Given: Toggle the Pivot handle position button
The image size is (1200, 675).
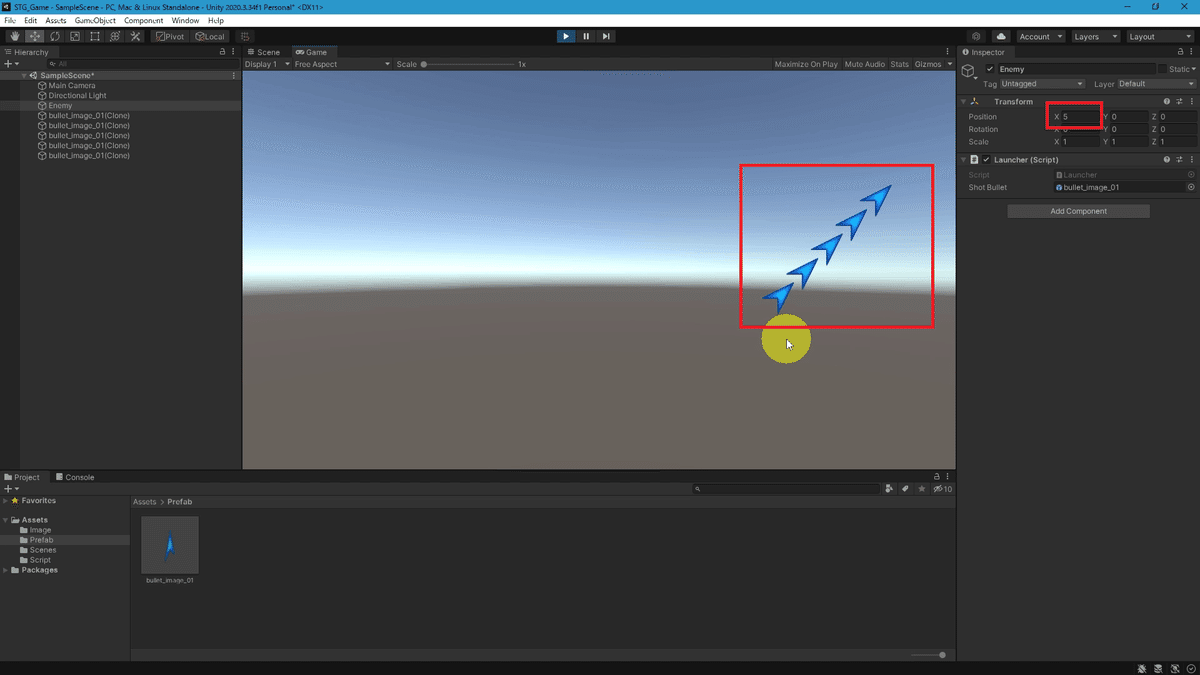Looking at the screenshot, I should (171, 37).
